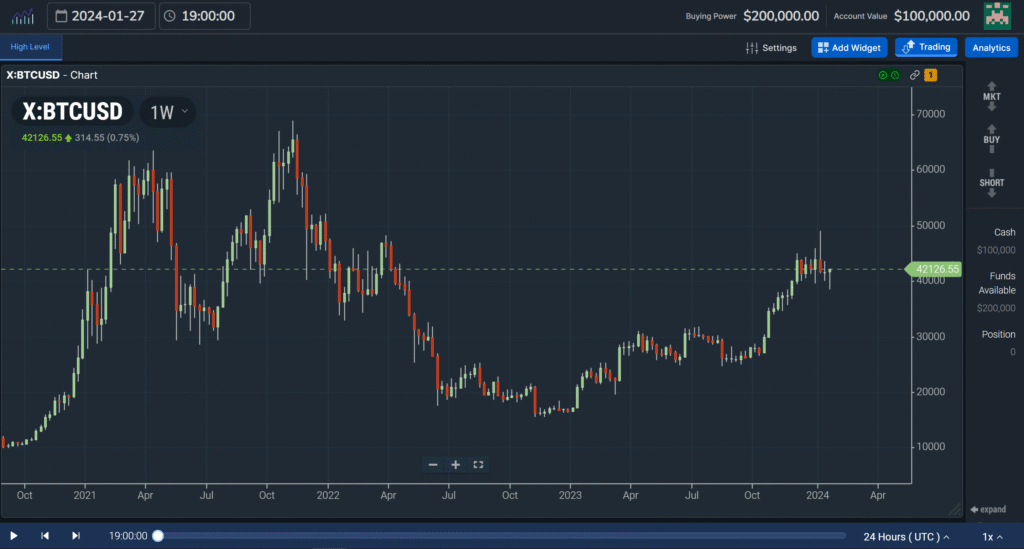Screen dimensions: 1024x549
Task: Click the timeline slider handle
Action: (158, 536)
